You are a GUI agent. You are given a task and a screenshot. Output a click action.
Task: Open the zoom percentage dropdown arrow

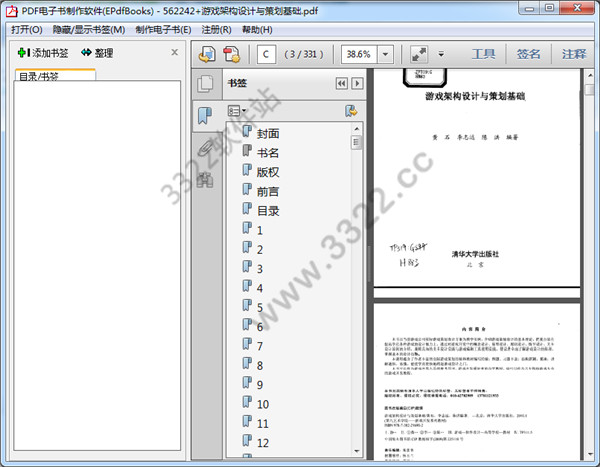(385, 54)
